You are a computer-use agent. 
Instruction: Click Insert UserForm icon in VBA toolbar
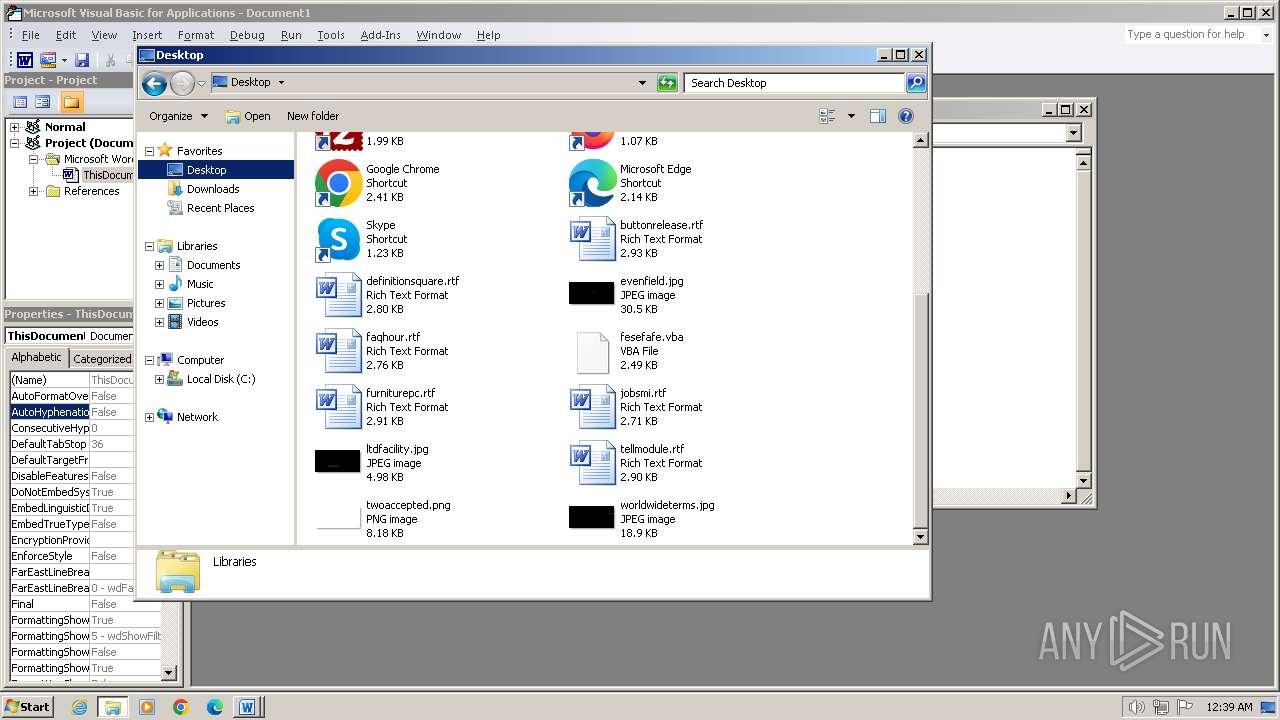[x=47, y=60]
